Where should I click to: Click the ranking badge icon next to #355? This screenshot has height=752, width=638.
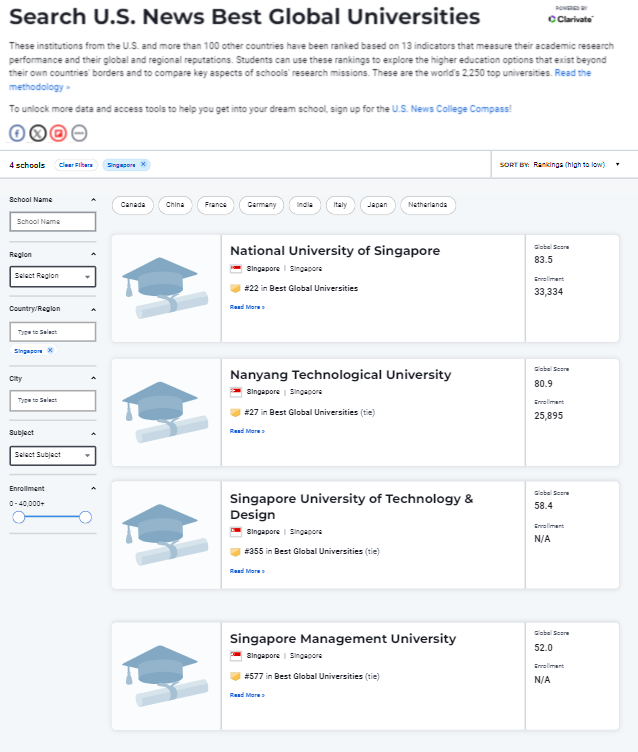(235, 552)
